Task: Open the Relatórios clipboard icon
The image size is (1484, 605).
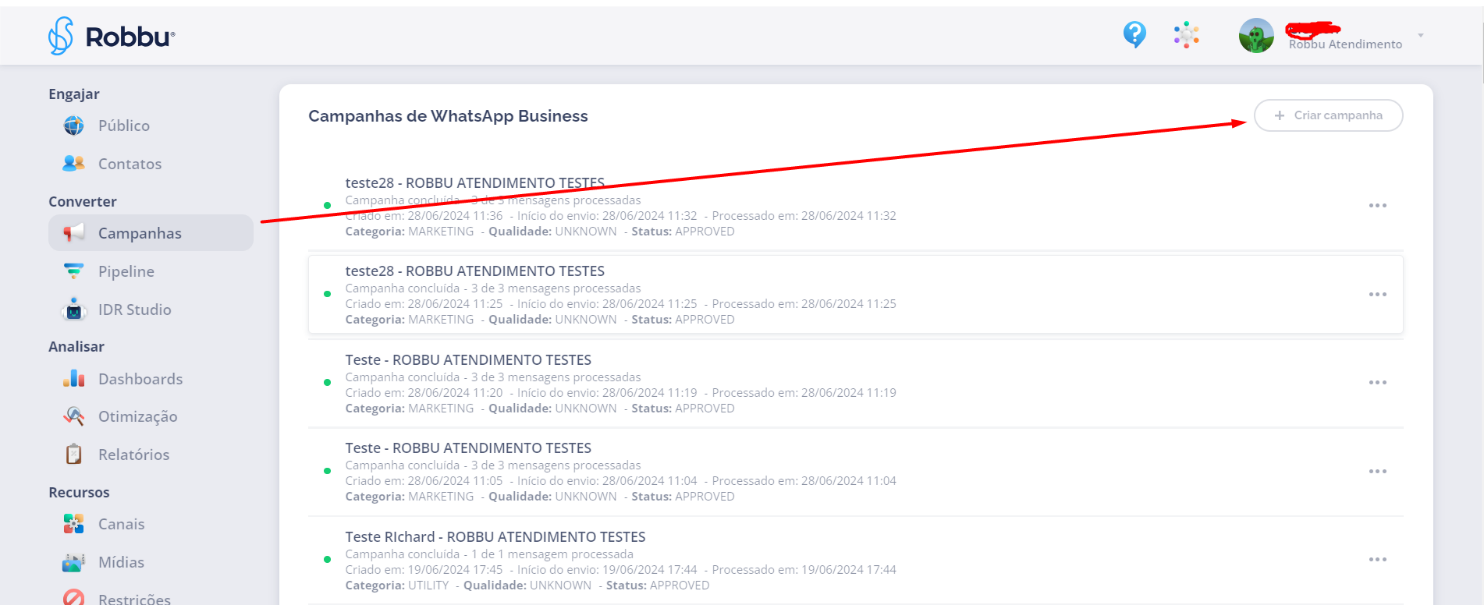Action: pos(74,455)
